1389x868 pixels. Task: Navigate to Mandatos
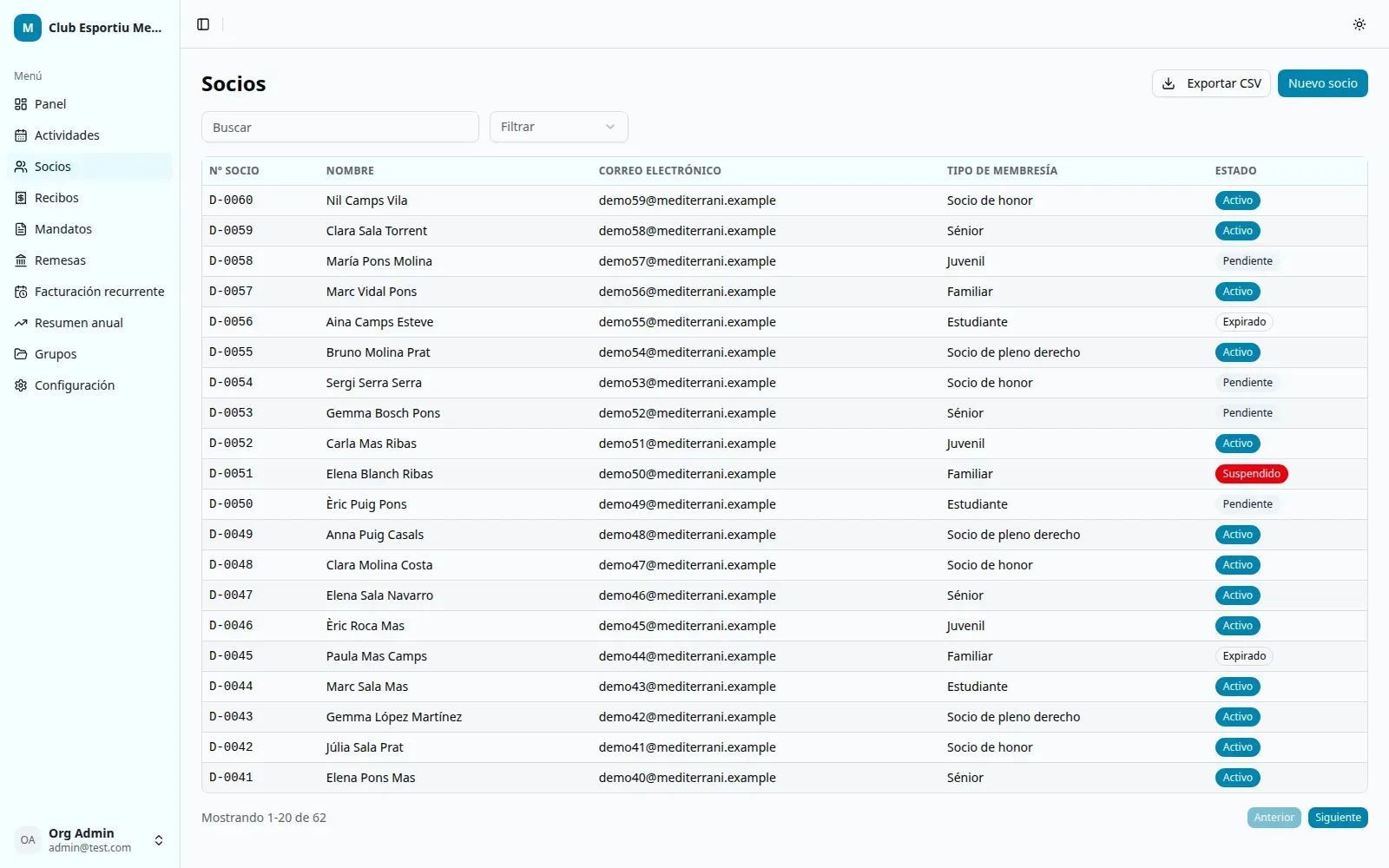click(x=89, y=229)
